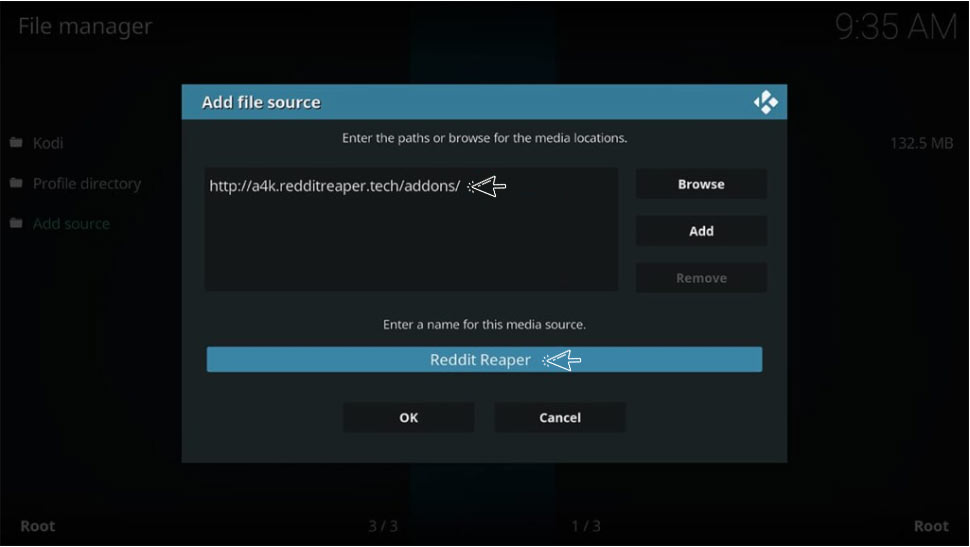Click the 3 / 3 item counter
The image size is (970, 547).
tap(383, 526)
